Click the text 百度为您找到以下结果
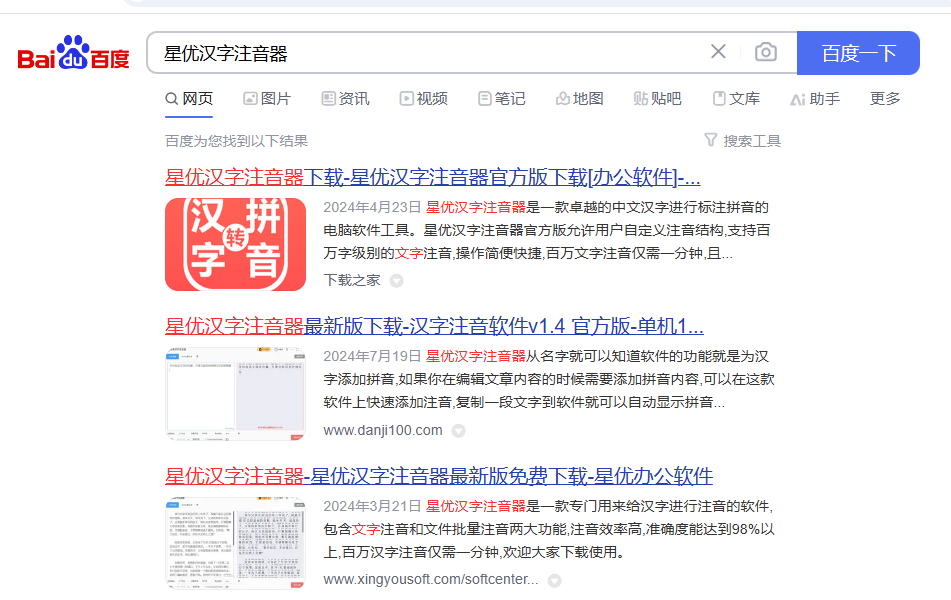The height and width of the screenshot is (600, 951). pos(237,141)
